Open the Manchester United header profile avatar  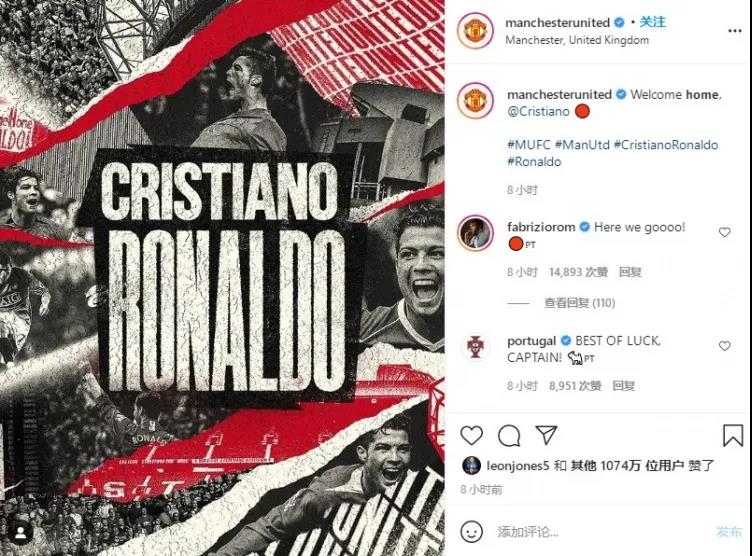pos(475,31)
